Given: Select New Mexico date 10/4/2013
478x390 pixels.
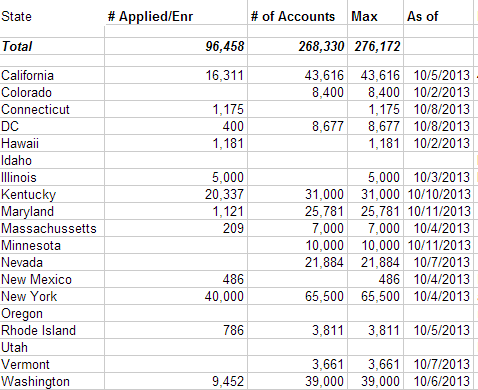Looking at the screenshot, I should point(439,279).
